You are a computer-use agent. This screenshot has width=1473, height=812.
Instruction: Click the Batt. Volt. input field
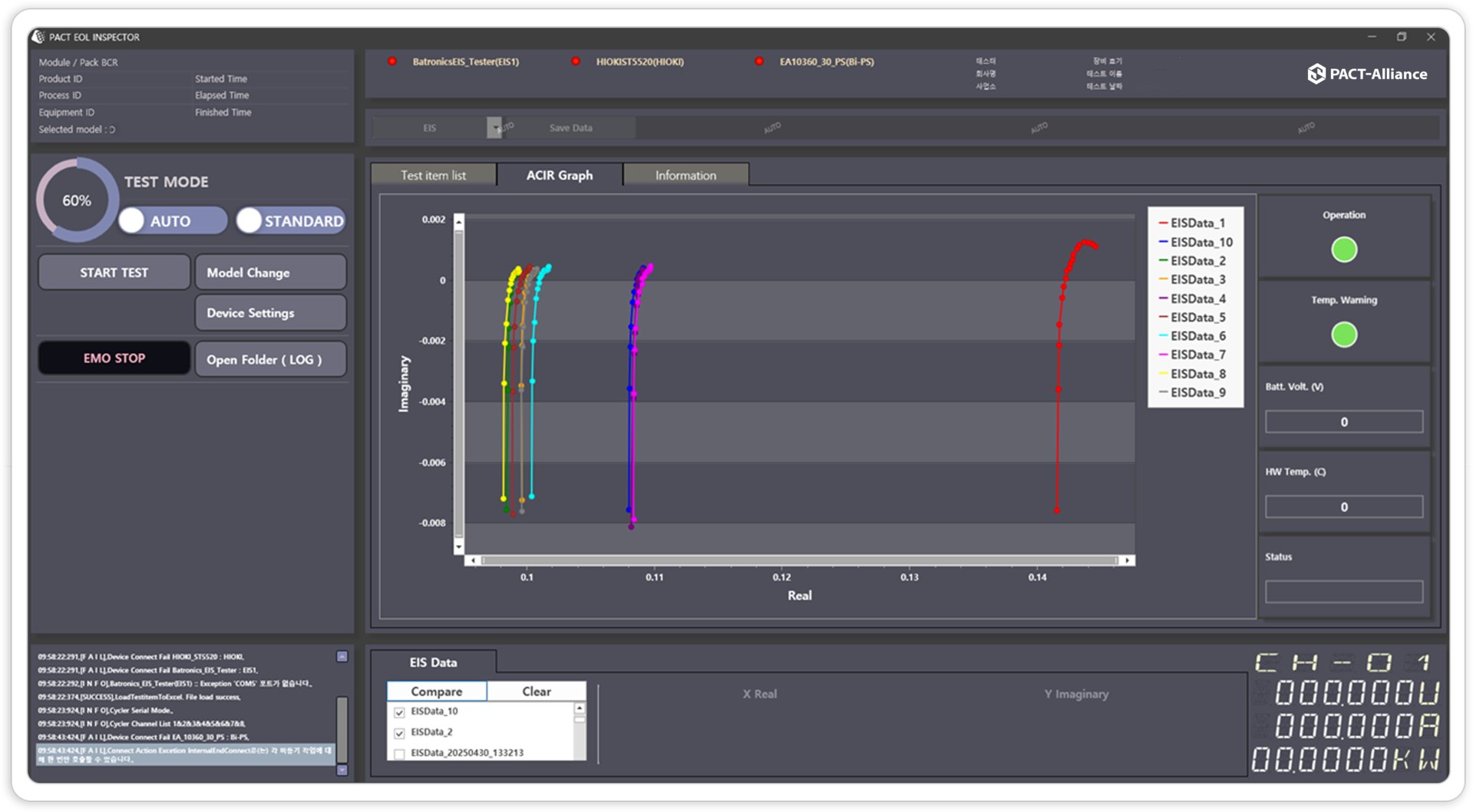1343,422
